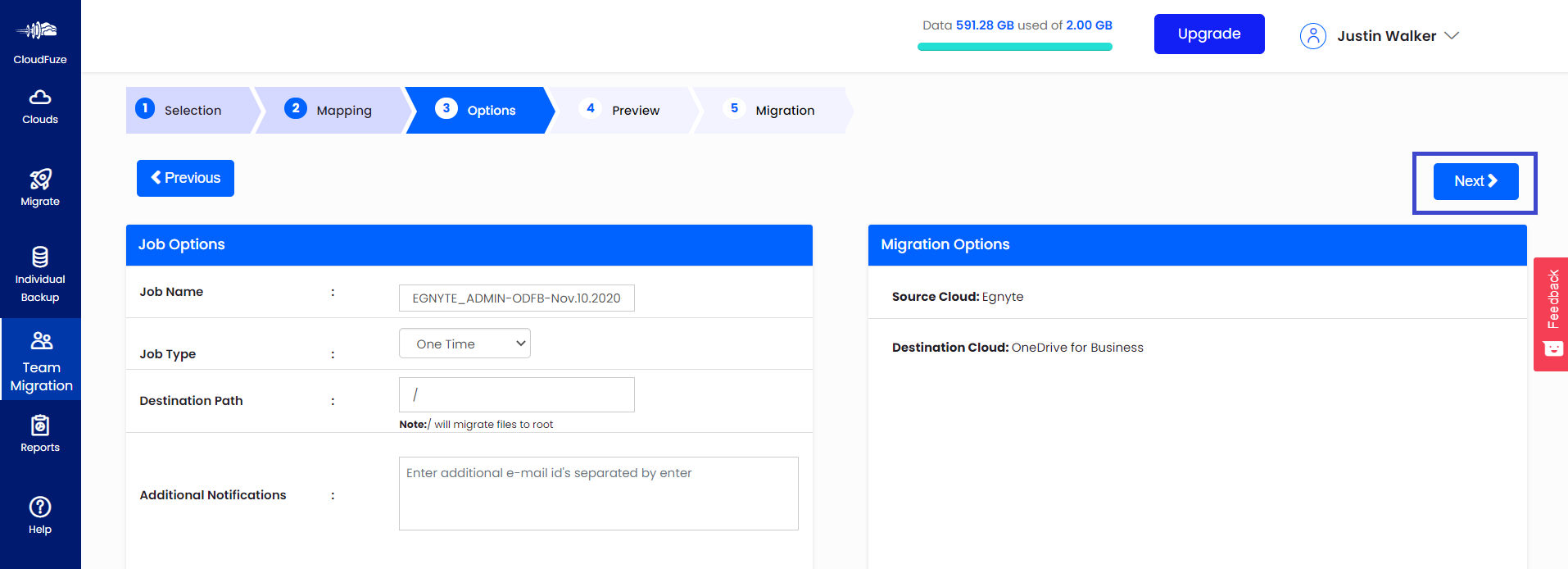1568x569 pixels.
Task: Select the Team Migration people icon
Action: point(41,340)
